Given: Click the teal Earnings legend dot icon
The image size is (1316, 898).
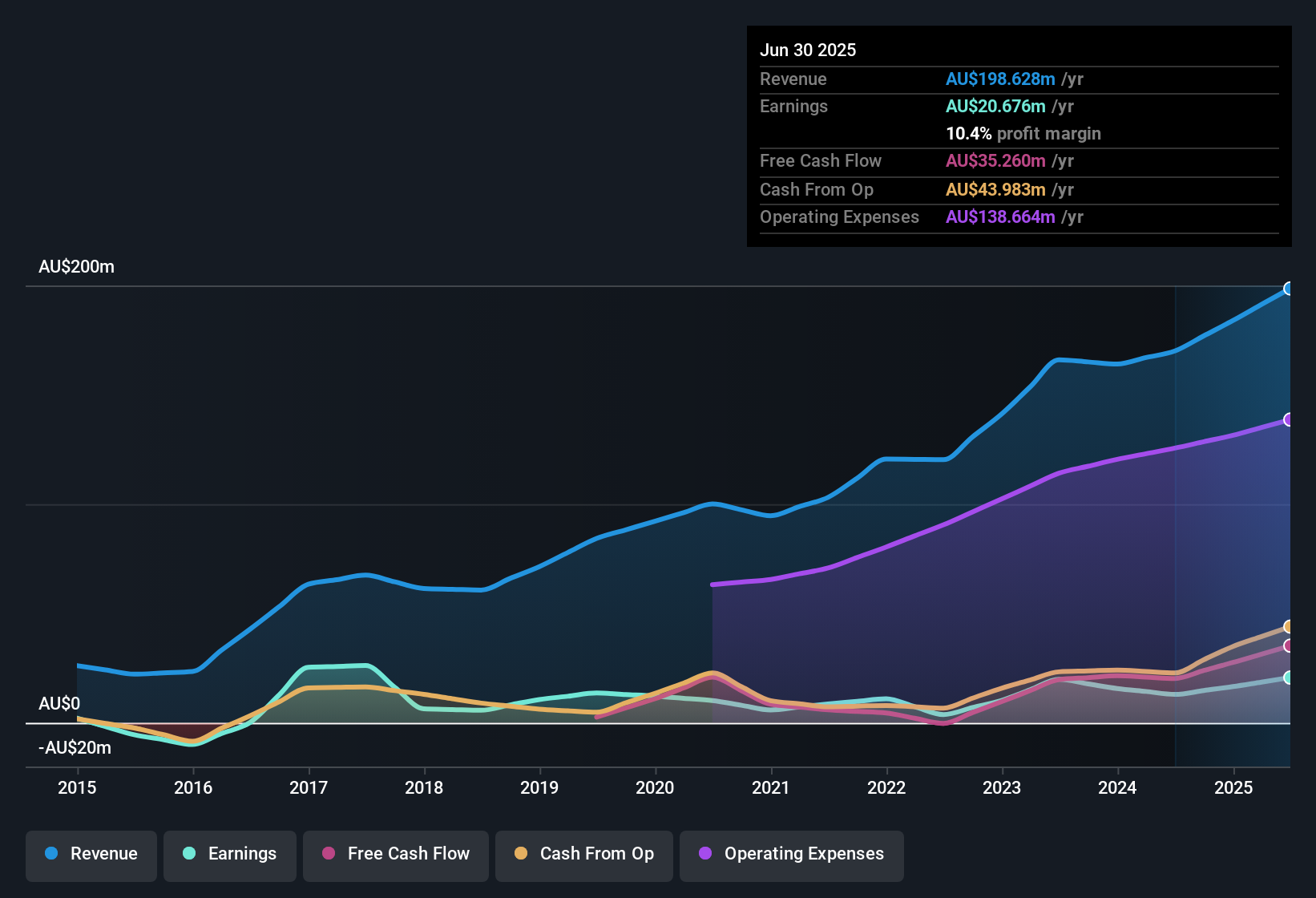Looking at the screenshot, I should (190, 854).
